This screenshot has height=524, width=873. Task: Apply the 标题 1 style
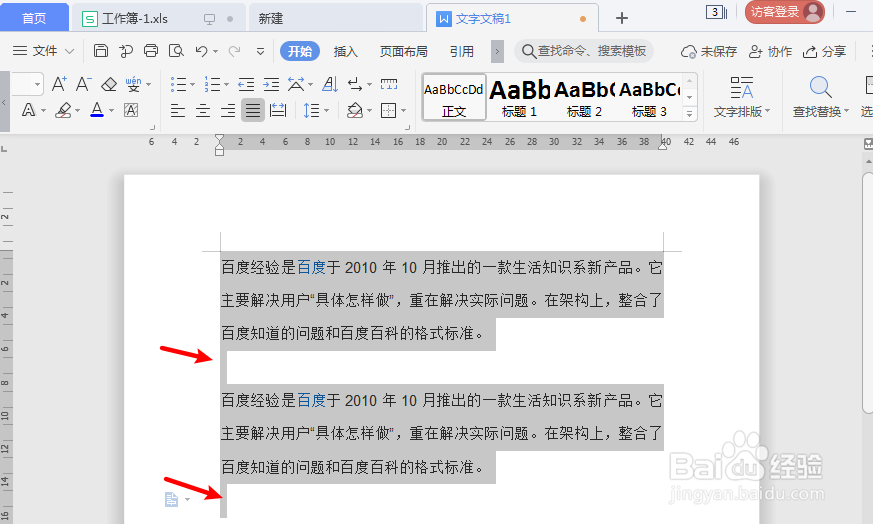tap(519, 97)
